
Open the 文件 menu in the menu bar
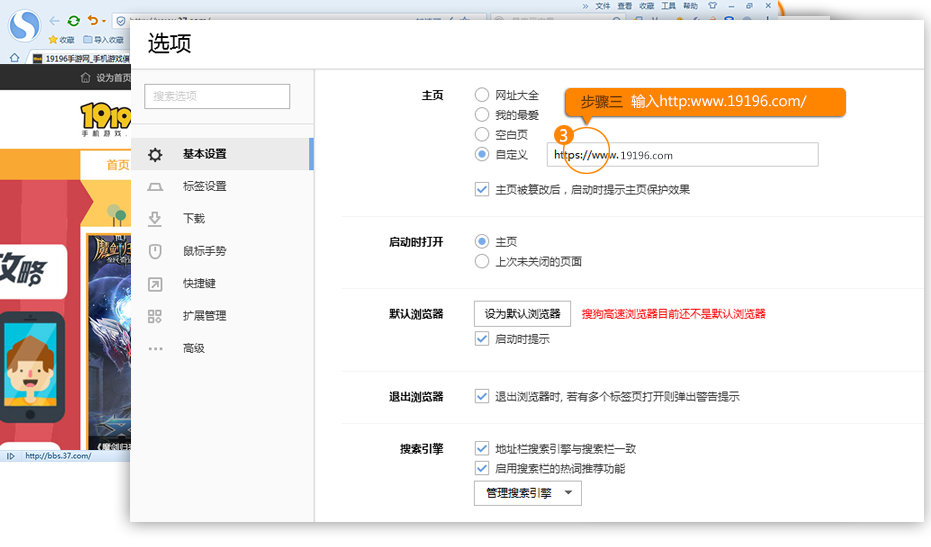coord(603,6)
